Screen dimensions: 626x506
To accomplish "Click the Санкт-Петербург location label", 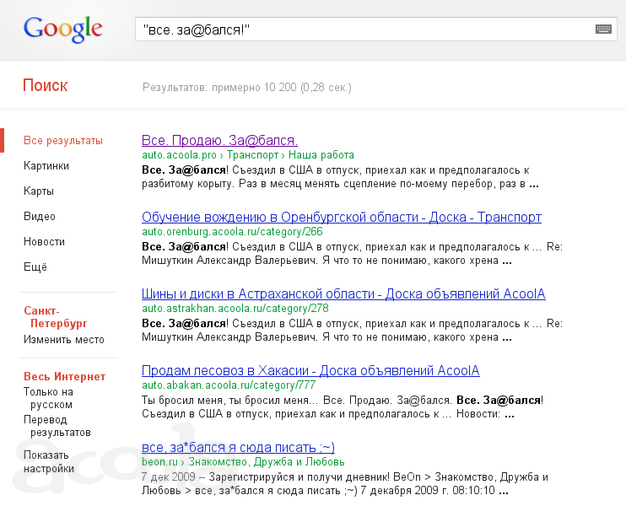I will coord(55,317).
